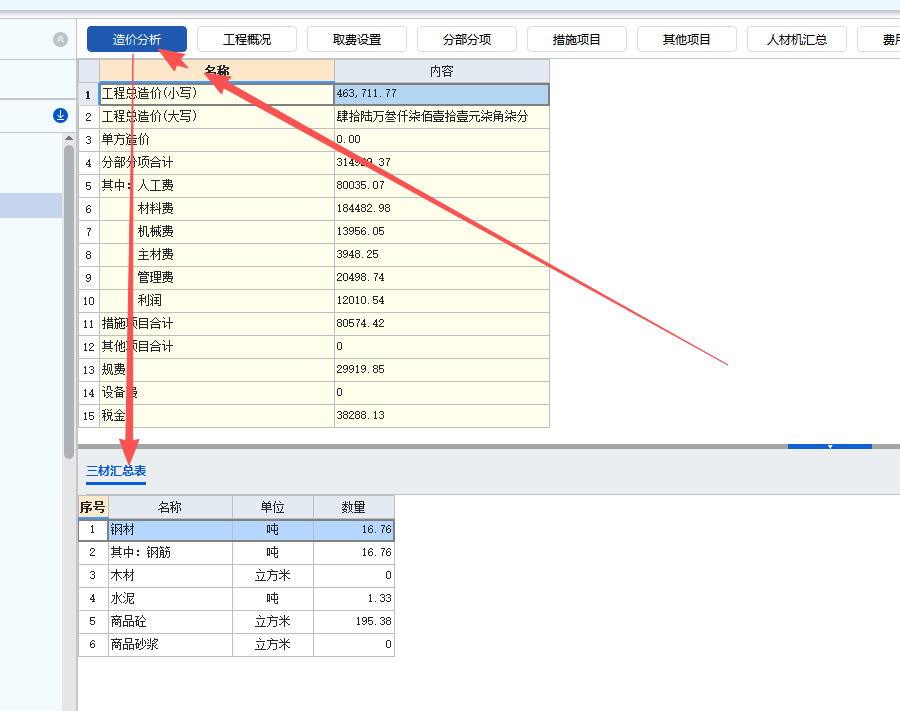Click the 内容 column header
Screen dimensions: 900x711
[x=441, y=71]
